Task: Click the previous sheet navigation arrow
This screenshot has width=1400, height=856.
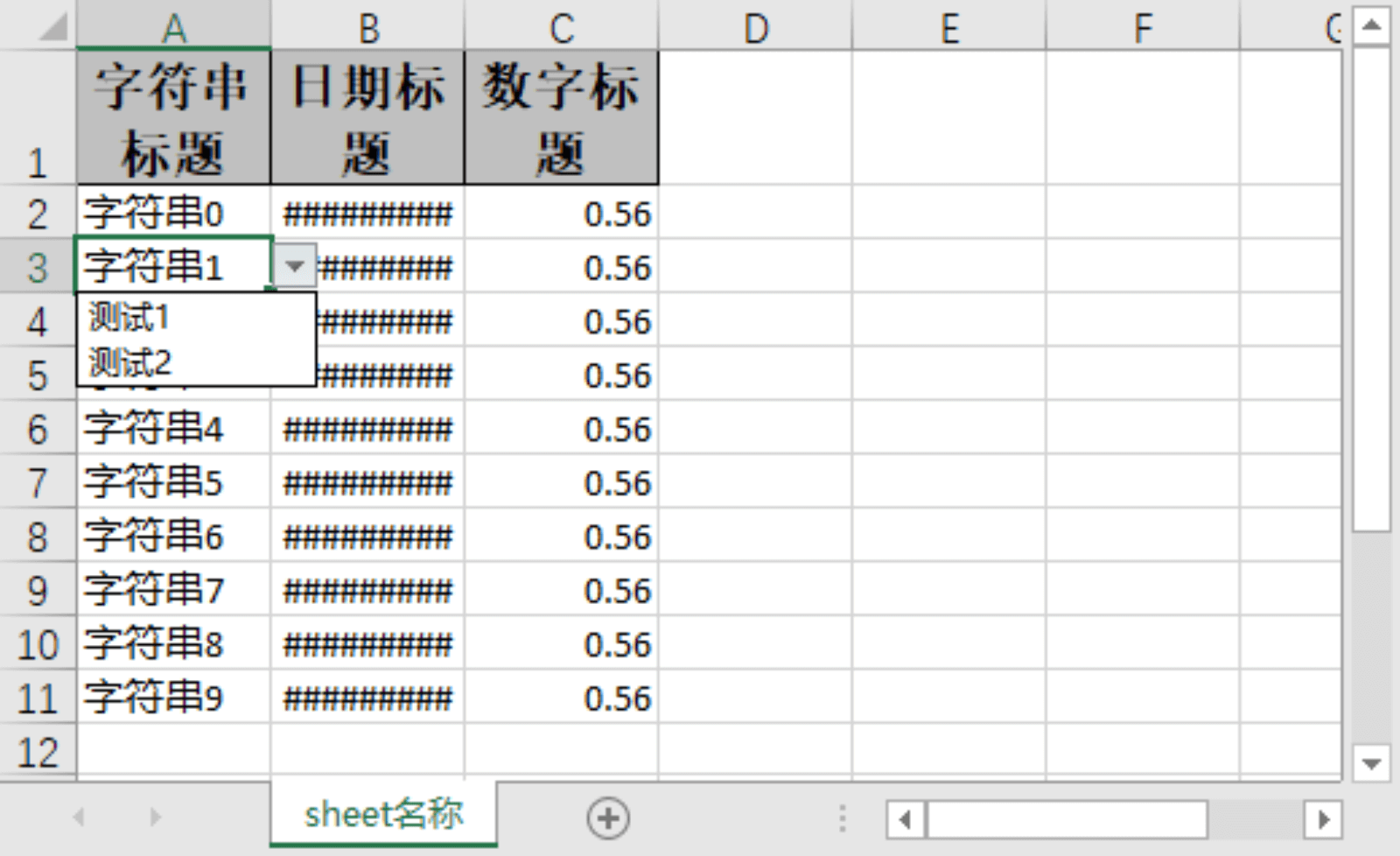Action: (79, 817)
